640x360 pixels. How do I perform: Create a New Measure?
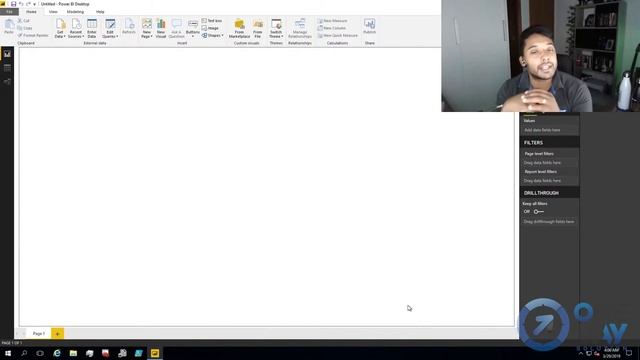coord(333,21)
